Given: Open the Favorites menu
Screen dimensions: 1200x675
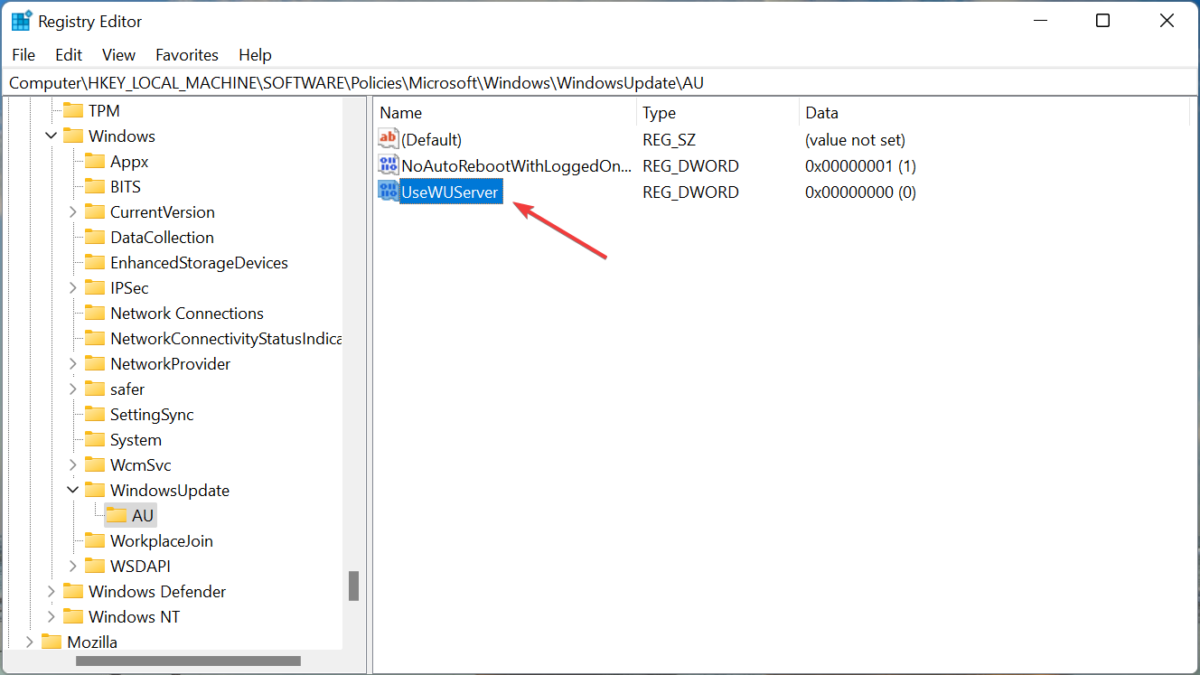Looking at the screenshot, I should tap(186, 55).
